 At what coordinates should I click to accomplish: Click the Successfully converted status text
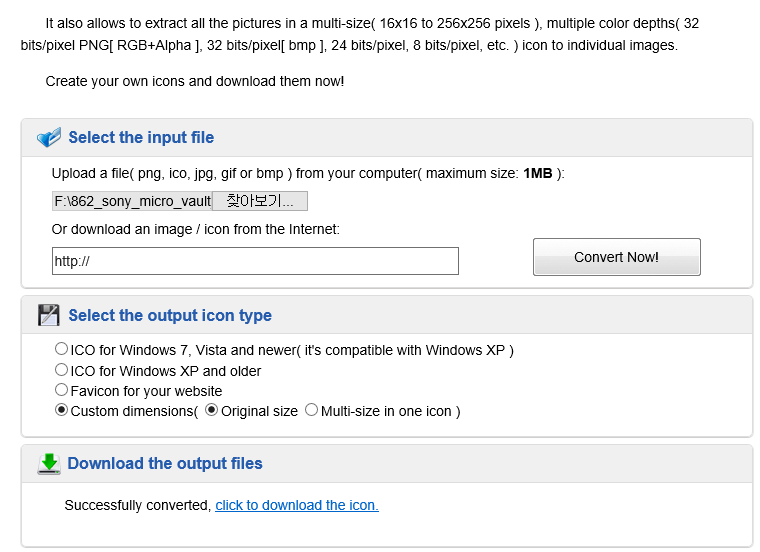point(138,505)
